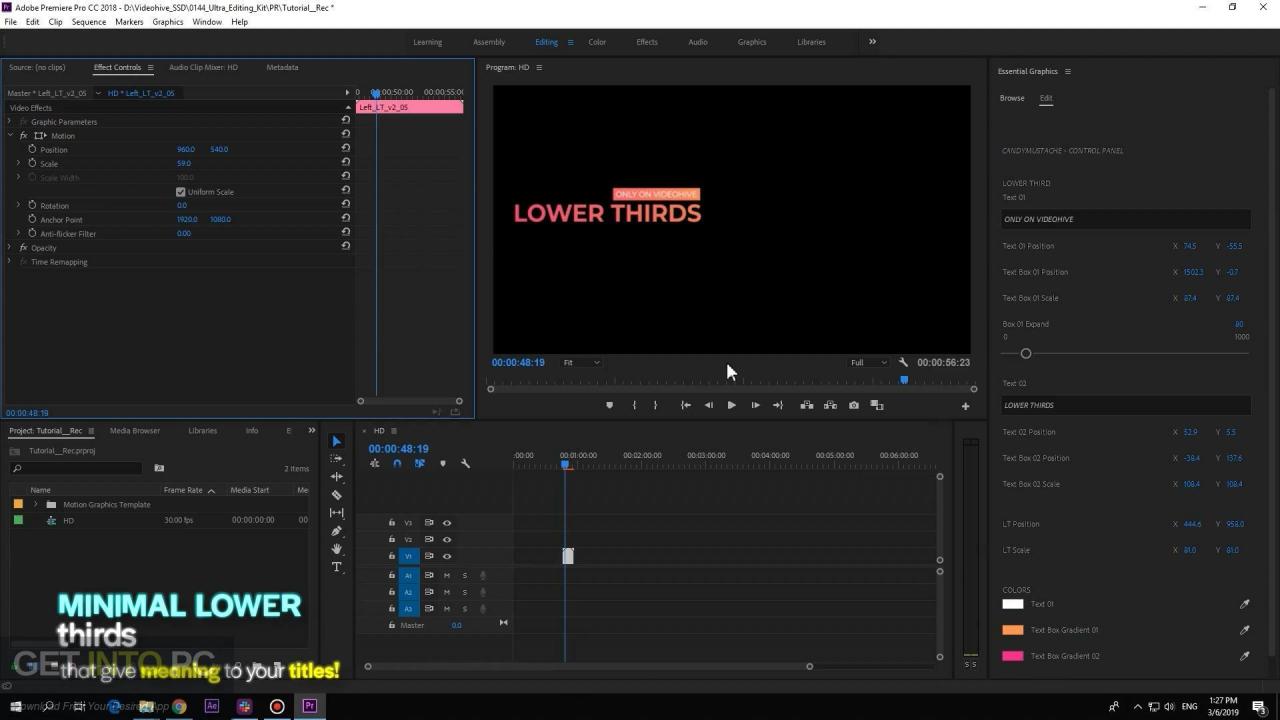Screen dimensions: 1280x720
Task: Open Metadata panel tab
Action: 282,67
